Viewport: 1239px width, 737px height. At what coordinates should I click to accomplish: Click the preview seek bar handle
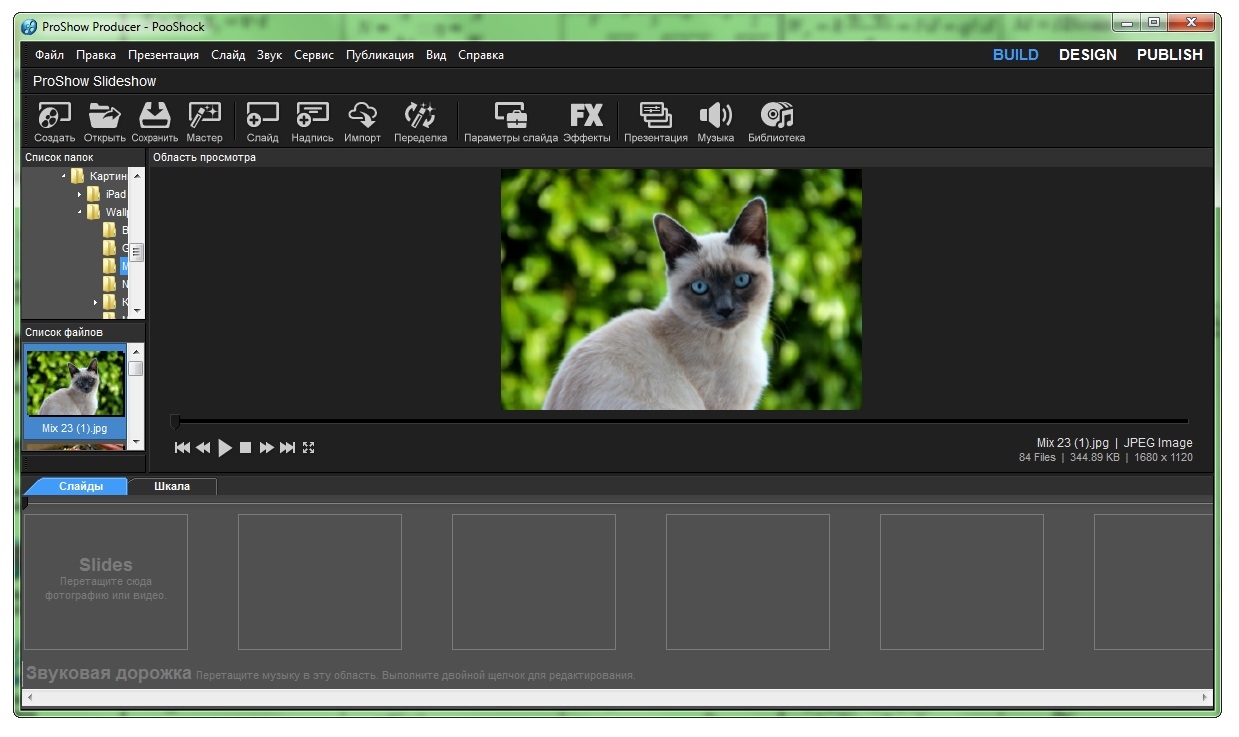[x=175, y=422]
